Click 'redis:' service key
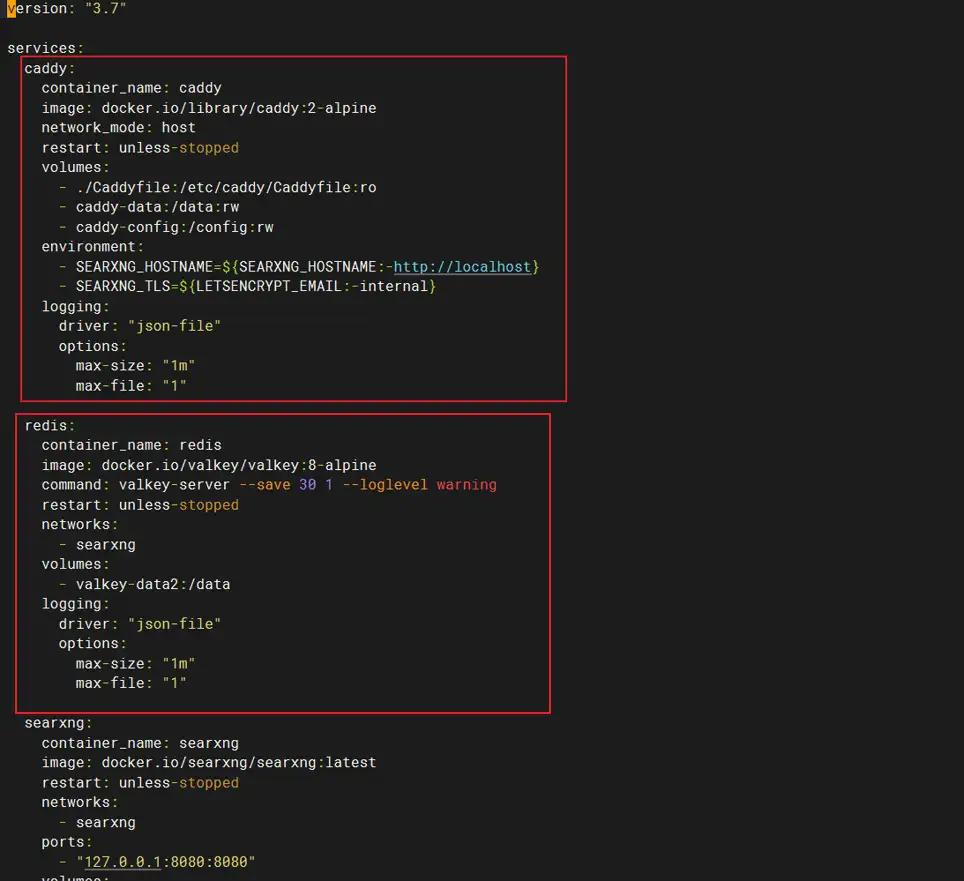 [49, 425]
